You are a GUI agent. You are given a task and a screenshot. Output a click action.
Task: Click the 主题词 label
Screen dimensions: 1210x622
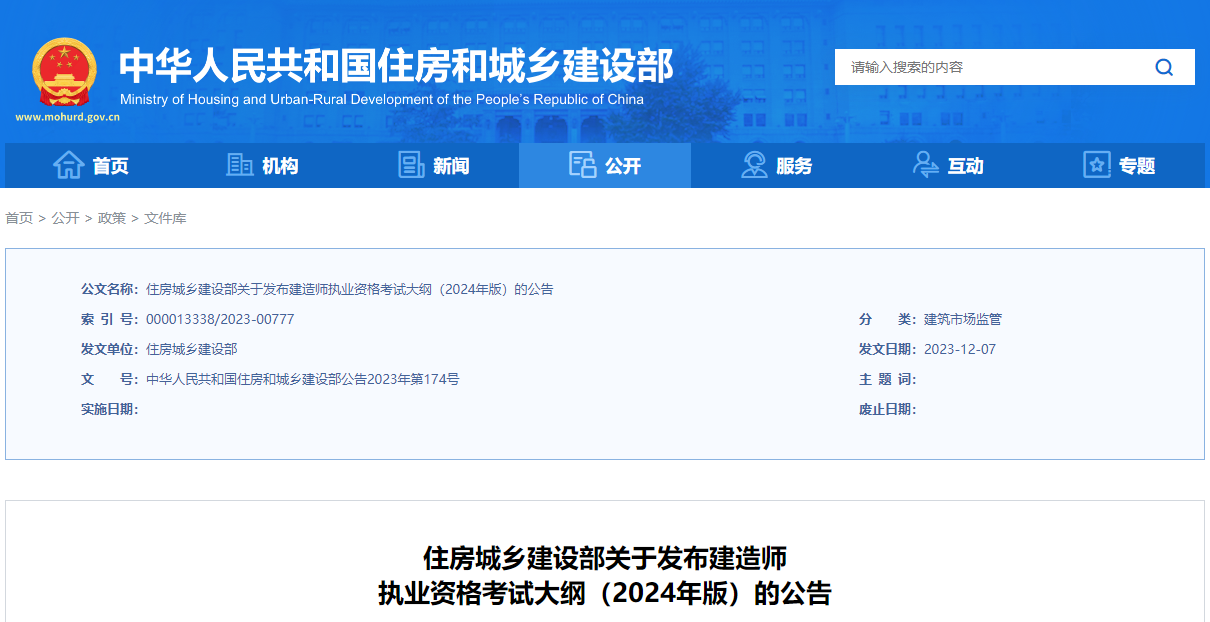888,380
